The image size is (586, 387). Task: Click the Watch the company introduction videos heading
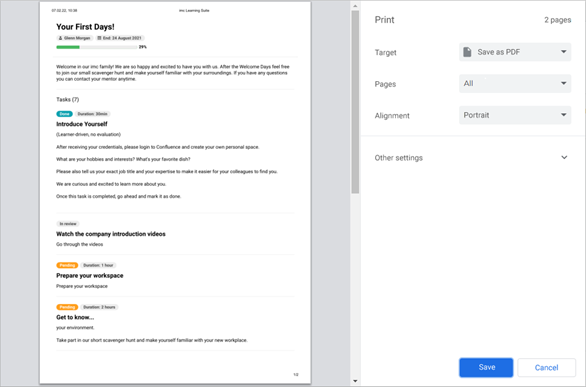tap(111, 234)
